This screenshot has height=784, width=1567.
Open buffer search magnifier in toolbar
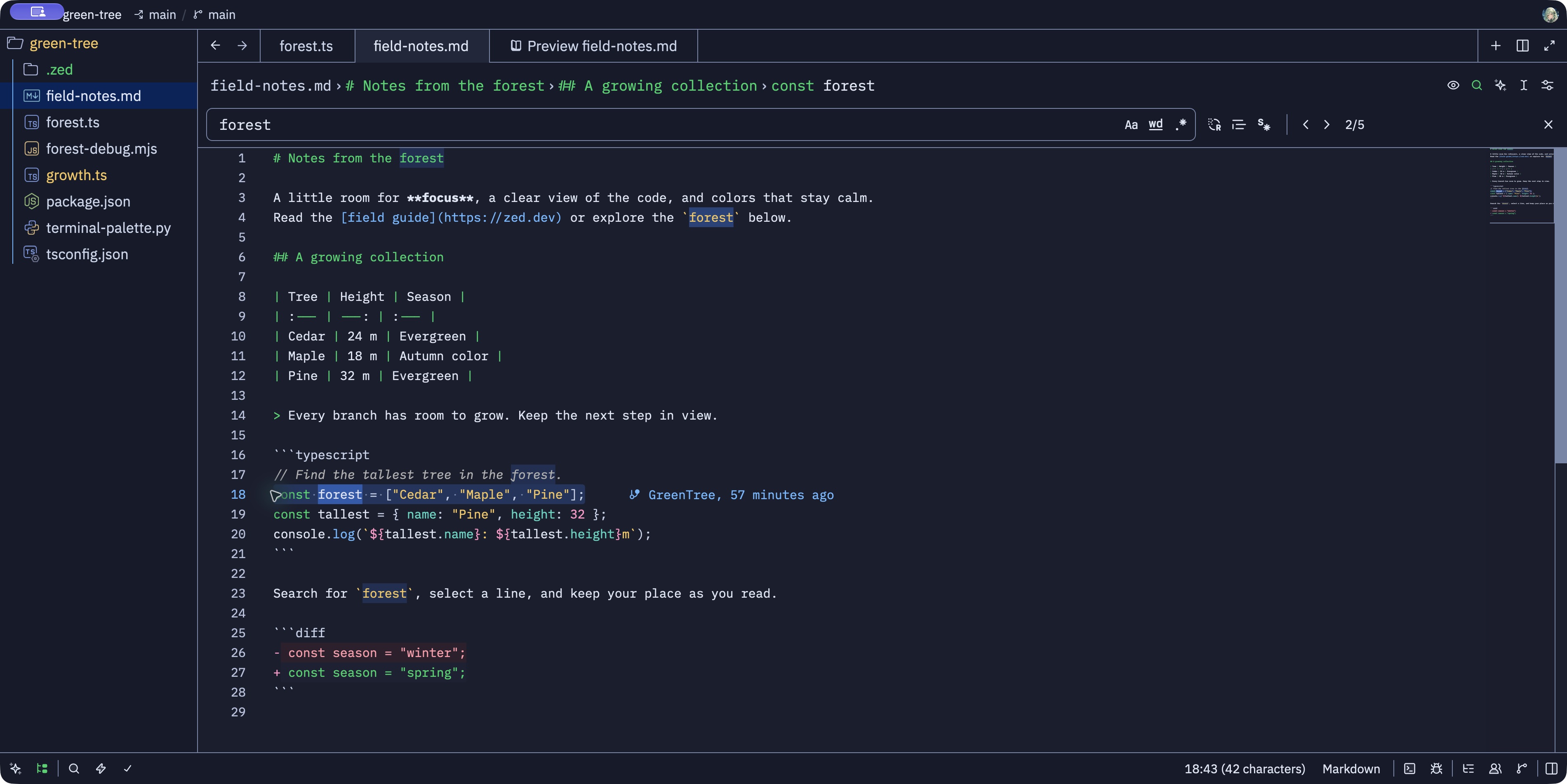pos(1476,86)
